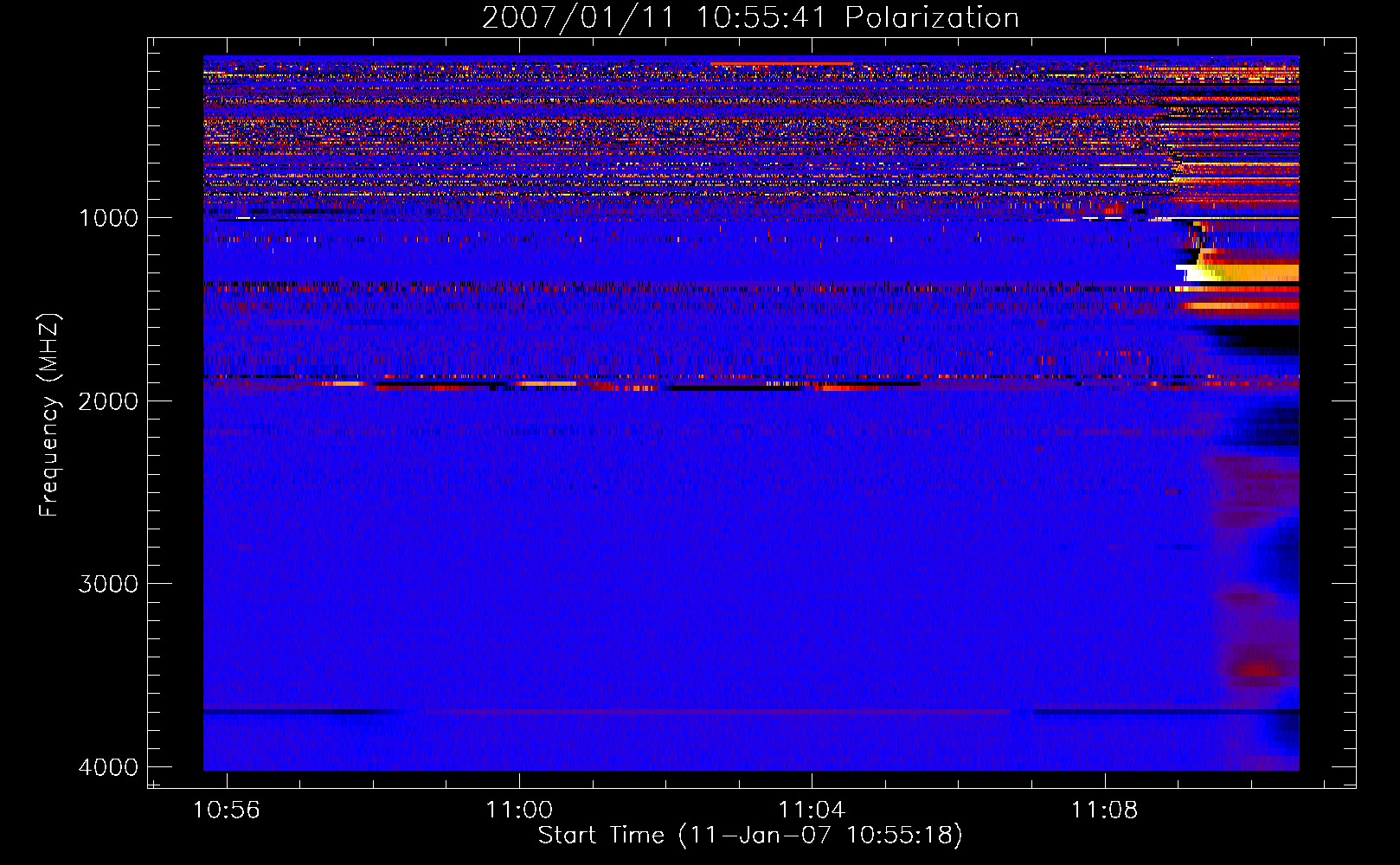Click the red emission patch near 3500 MHz
1400x865 pixels.
(x=1258, y=669)
